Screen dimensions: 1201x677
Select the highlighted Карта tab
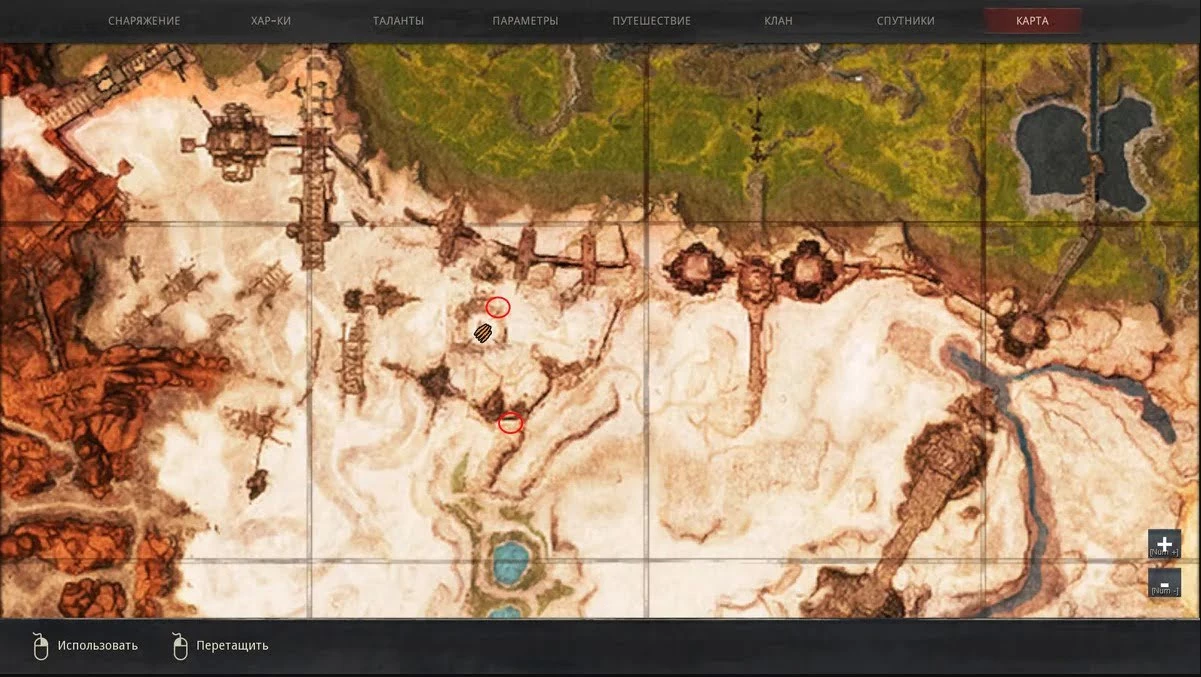tap(1032, 21)
